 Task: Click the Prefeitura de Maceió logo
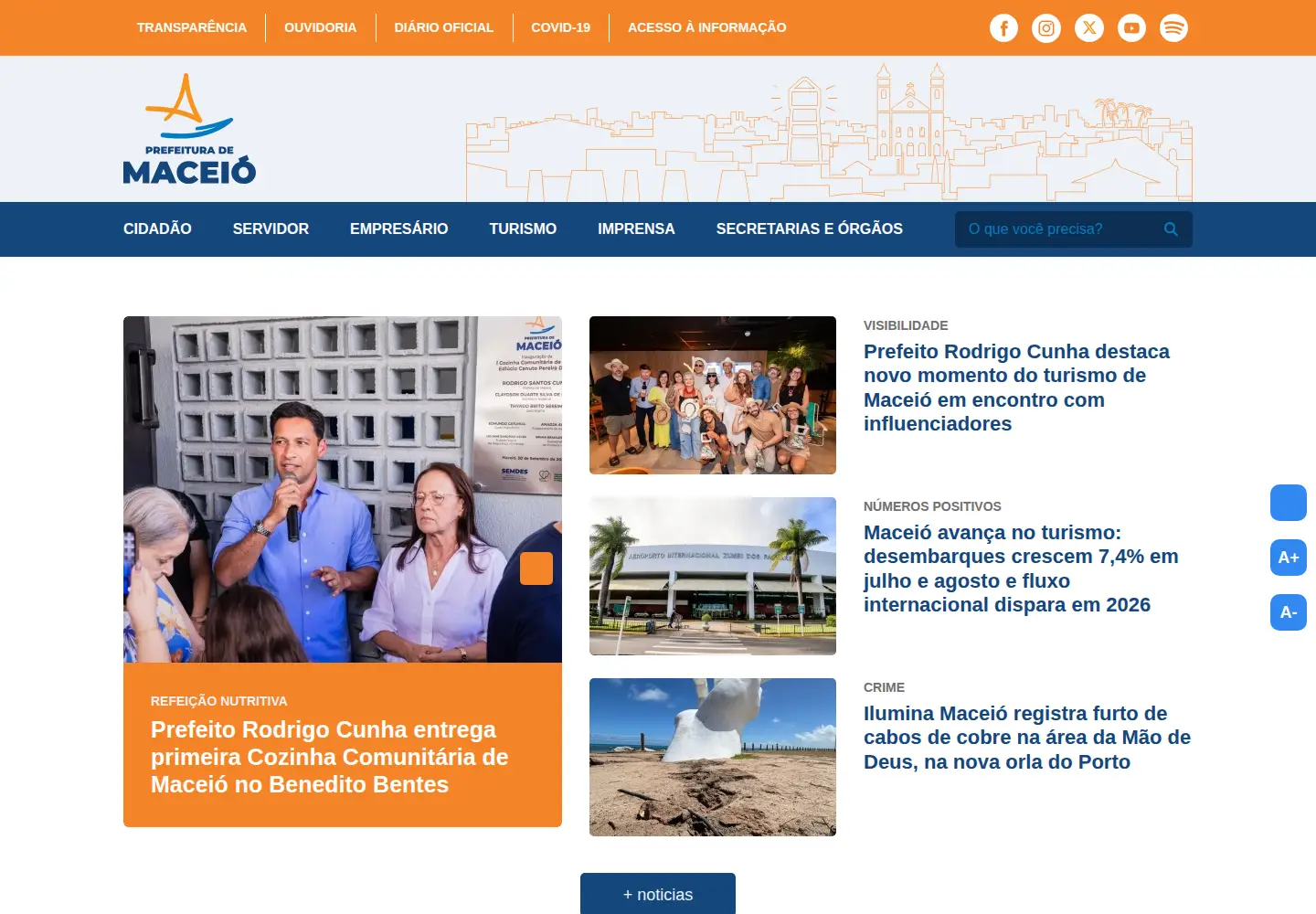(x=189, y=129)
